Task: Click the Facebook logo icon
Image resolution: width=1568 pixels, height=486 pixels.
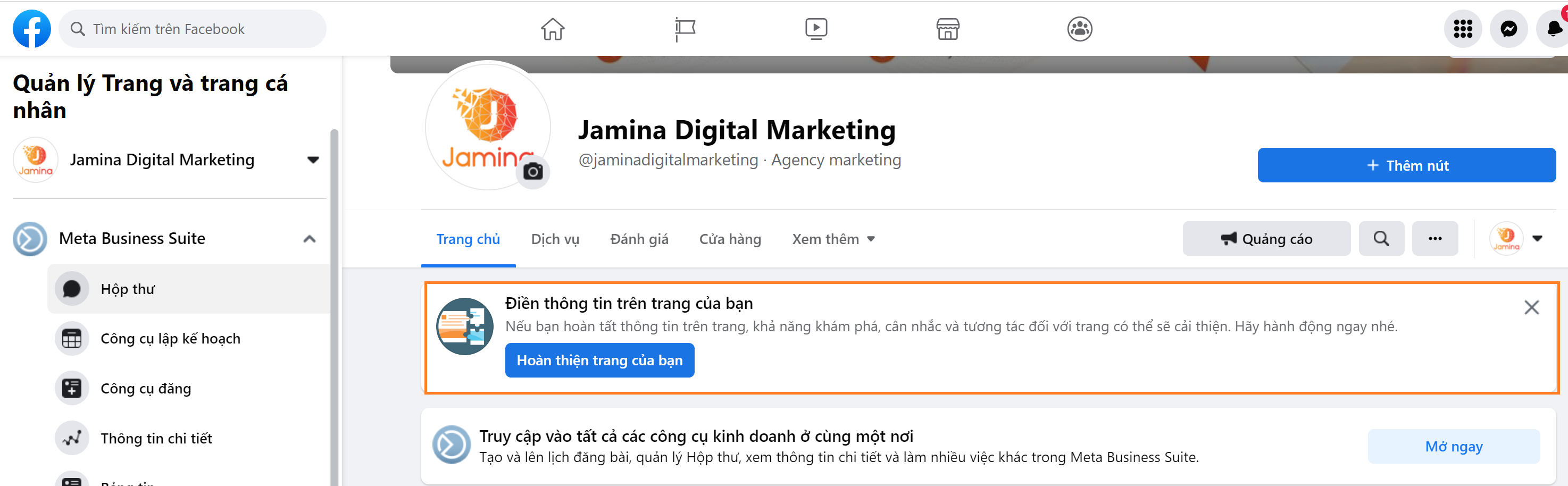Action: click(32, 29)
